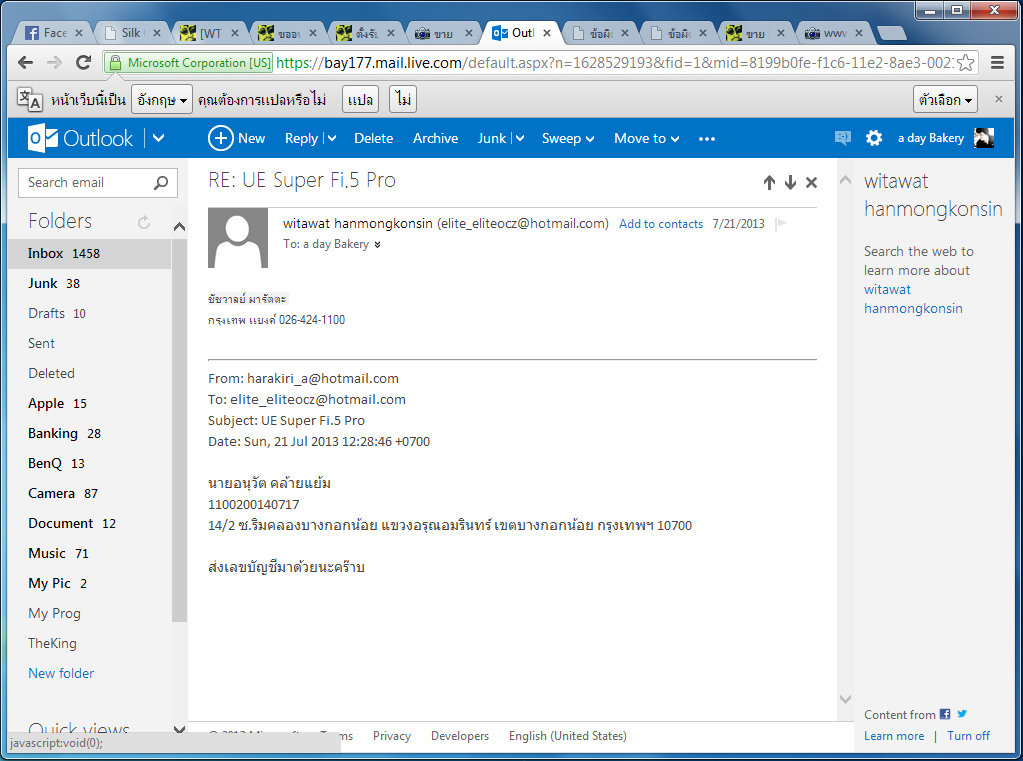
Task: Click the New message plus icon
Action: [221, 138]
